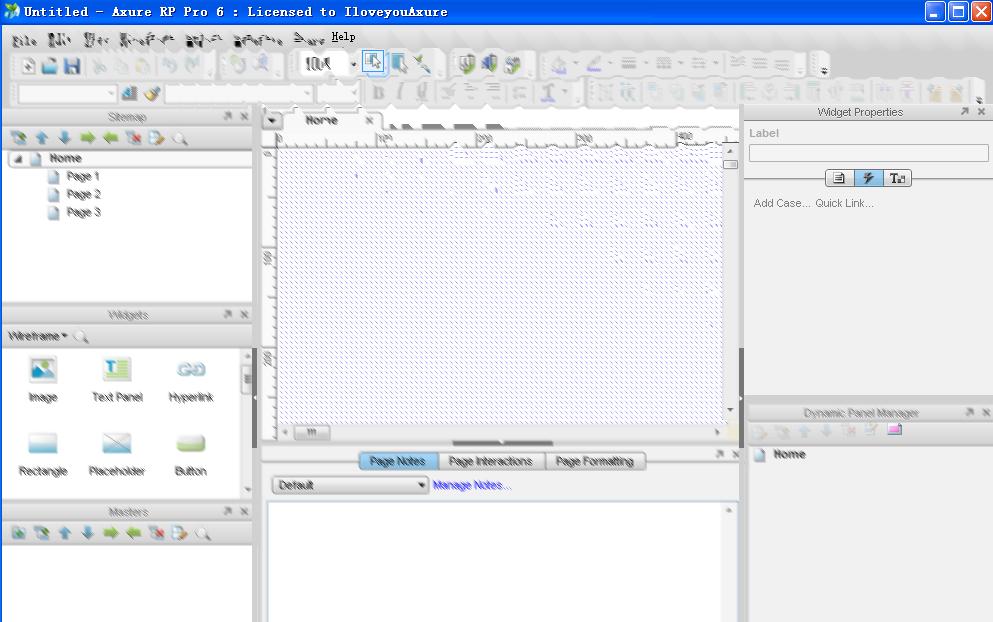Indent page with green right arrow in Sitemap
The image size is (993, 622).
point(87,138)
